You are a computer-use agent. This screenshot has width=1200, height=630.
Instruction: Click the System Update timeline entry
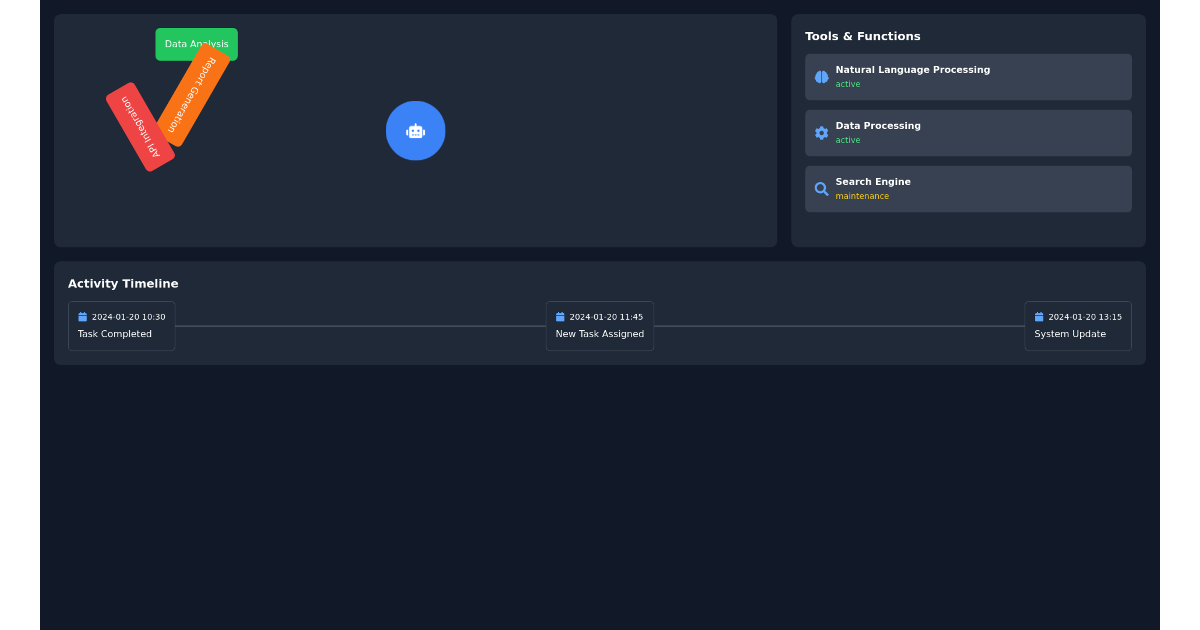tap(1077, 325)
